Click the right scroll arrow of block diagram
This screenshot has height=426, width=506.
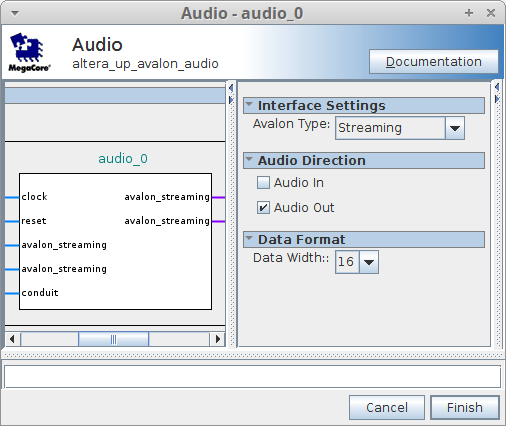point(218,339)
